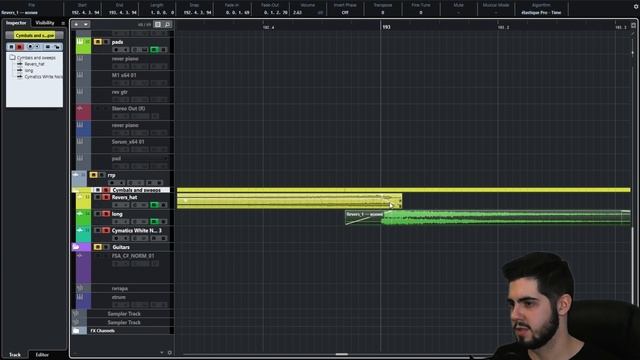
Task: Open track list settings gear at bottom
Action: 170,353
